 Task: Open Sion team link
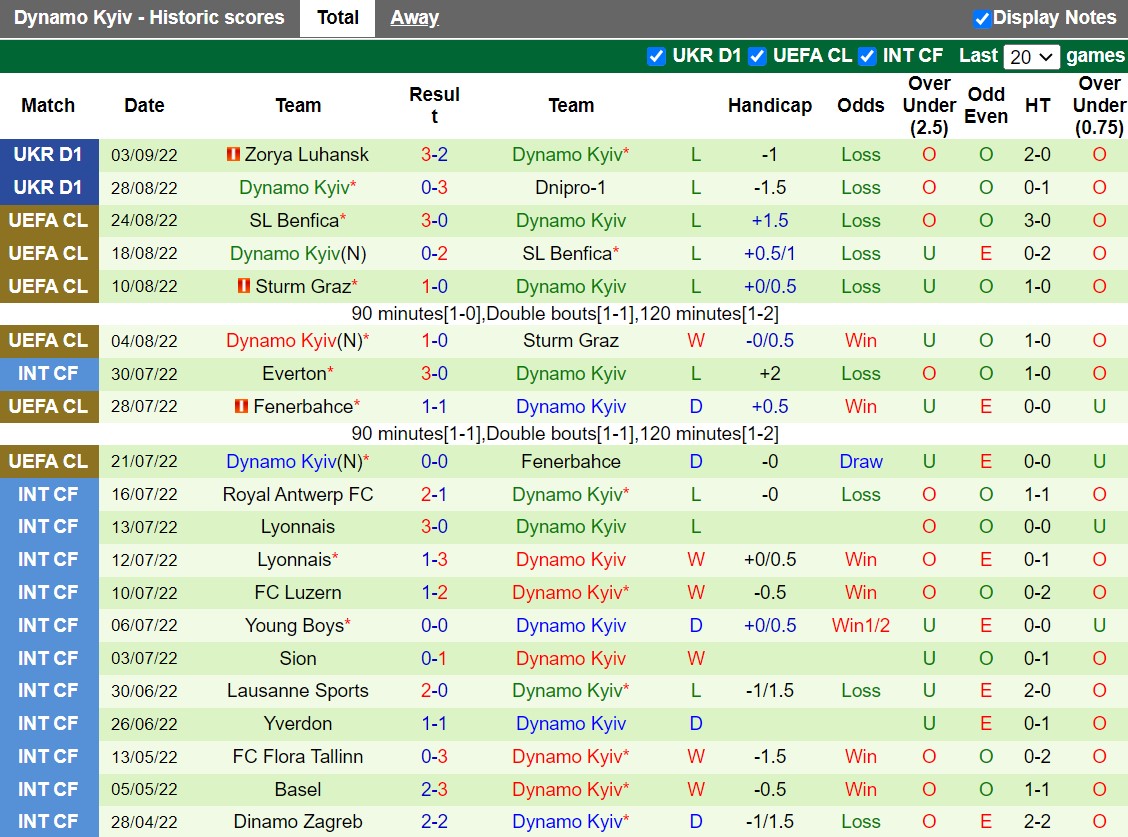(x=298, y=659)
